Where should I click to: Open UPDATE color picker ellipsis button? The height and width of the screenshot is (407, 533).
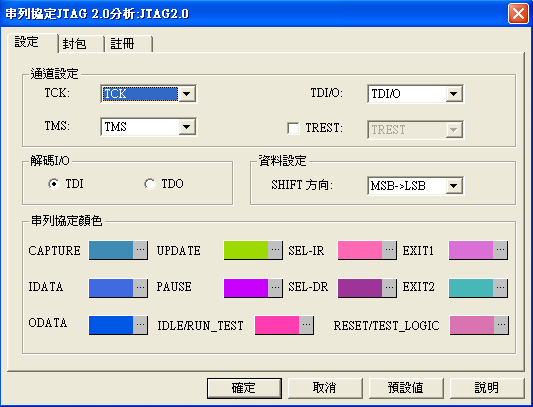(x=275, y=250)
